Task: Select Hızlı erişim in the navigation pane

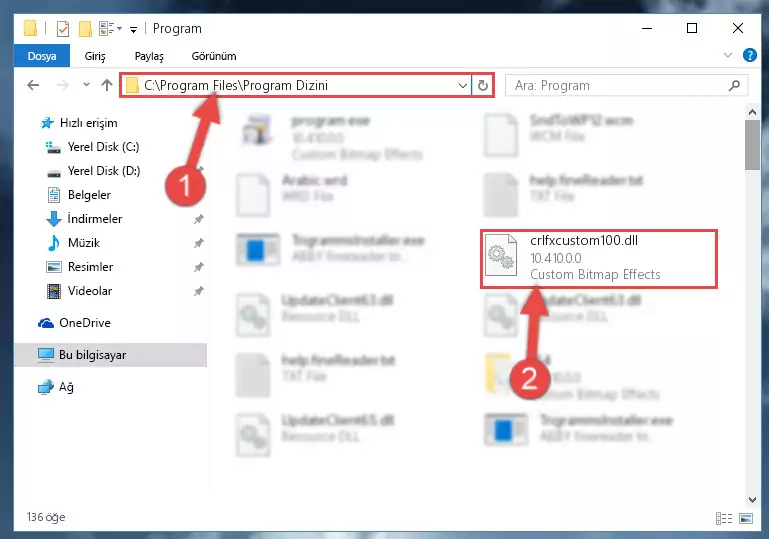Action: pos(88,123)
